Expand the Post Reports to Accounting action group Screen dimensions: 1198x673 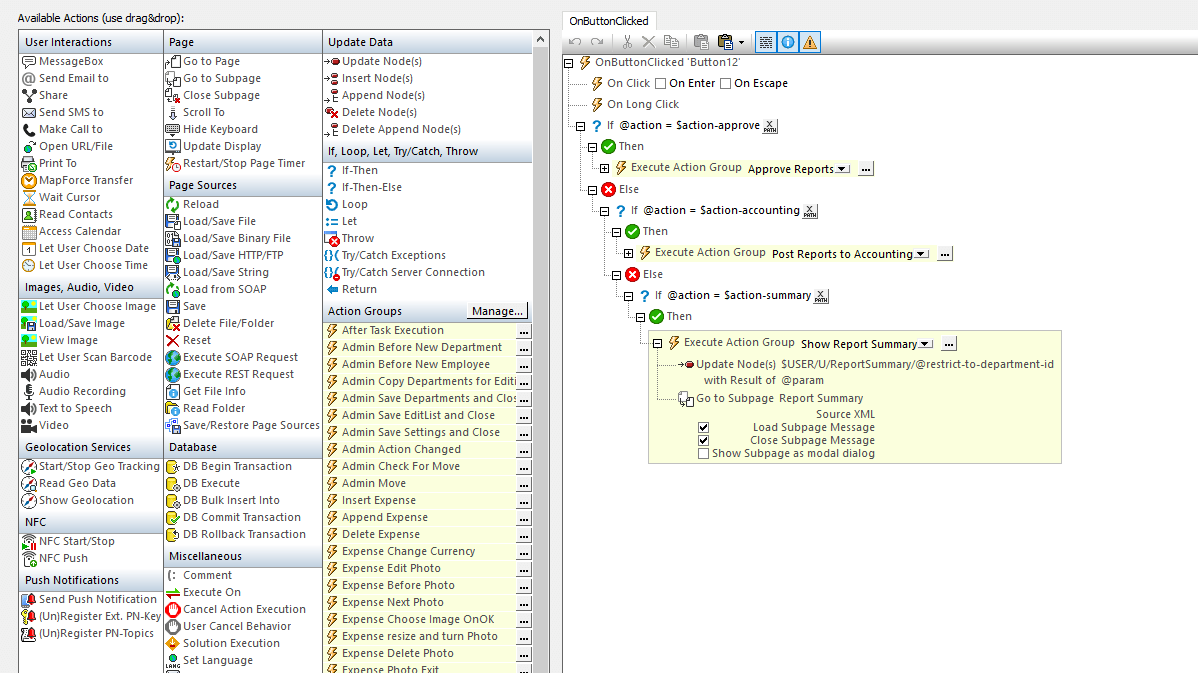tap(628, 254)
